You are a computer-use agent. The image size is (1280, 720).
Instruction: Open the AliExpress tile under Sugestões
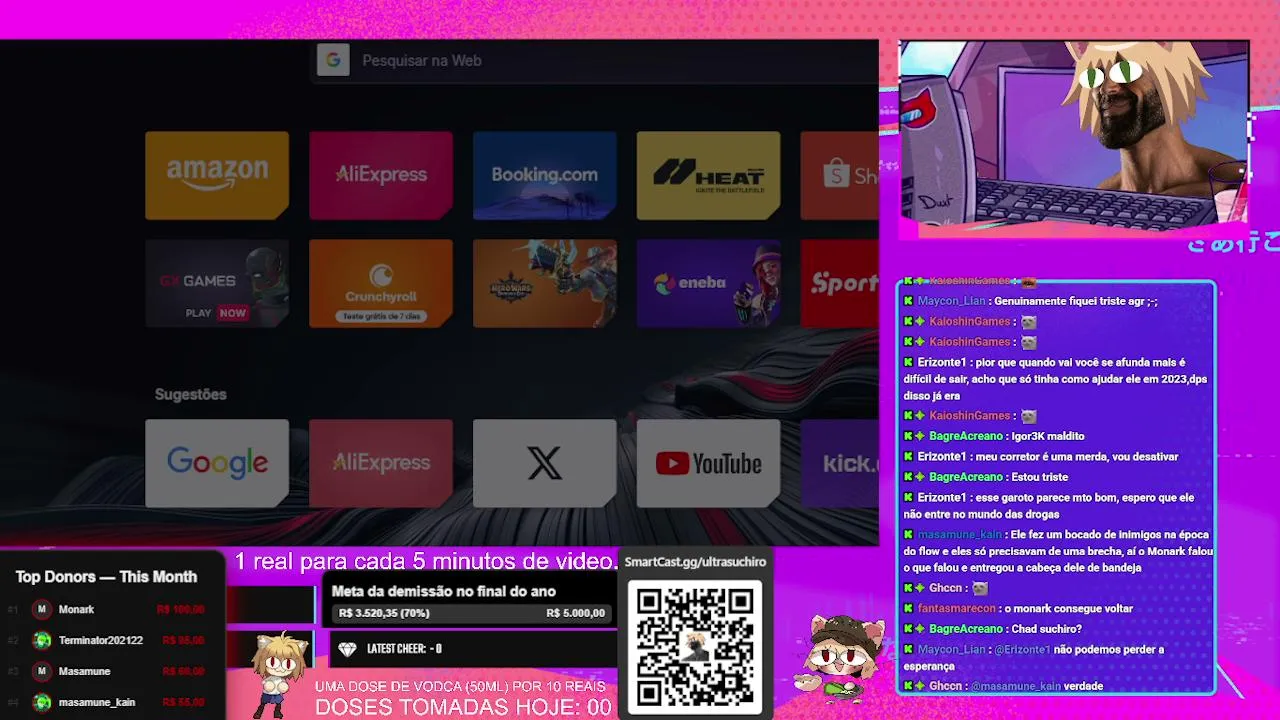(381, 463)
